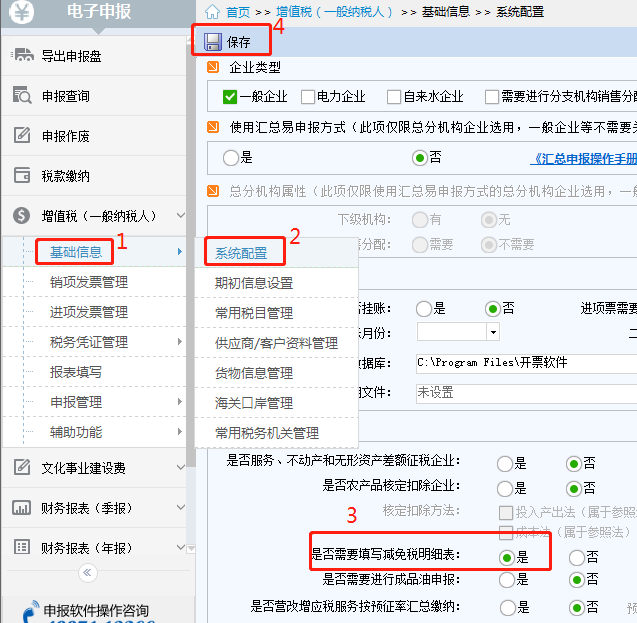Open 供应商/客户资料管理 menu item
The height and width of the screenshot is (623, 637).
276,343
